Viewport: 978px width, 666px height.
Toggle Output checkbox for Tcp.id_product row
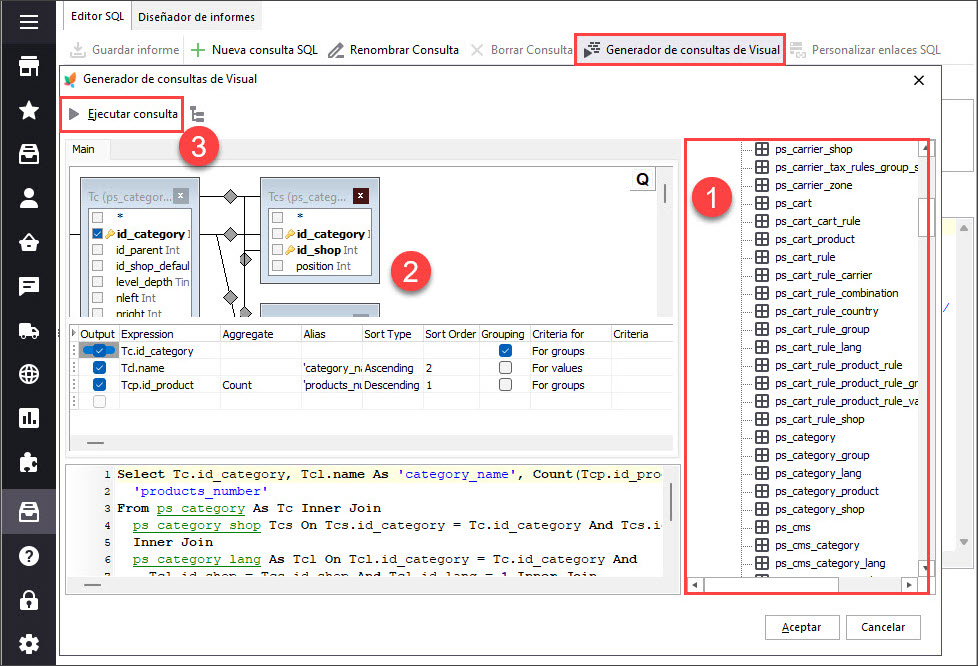click(x=99, y=385)
